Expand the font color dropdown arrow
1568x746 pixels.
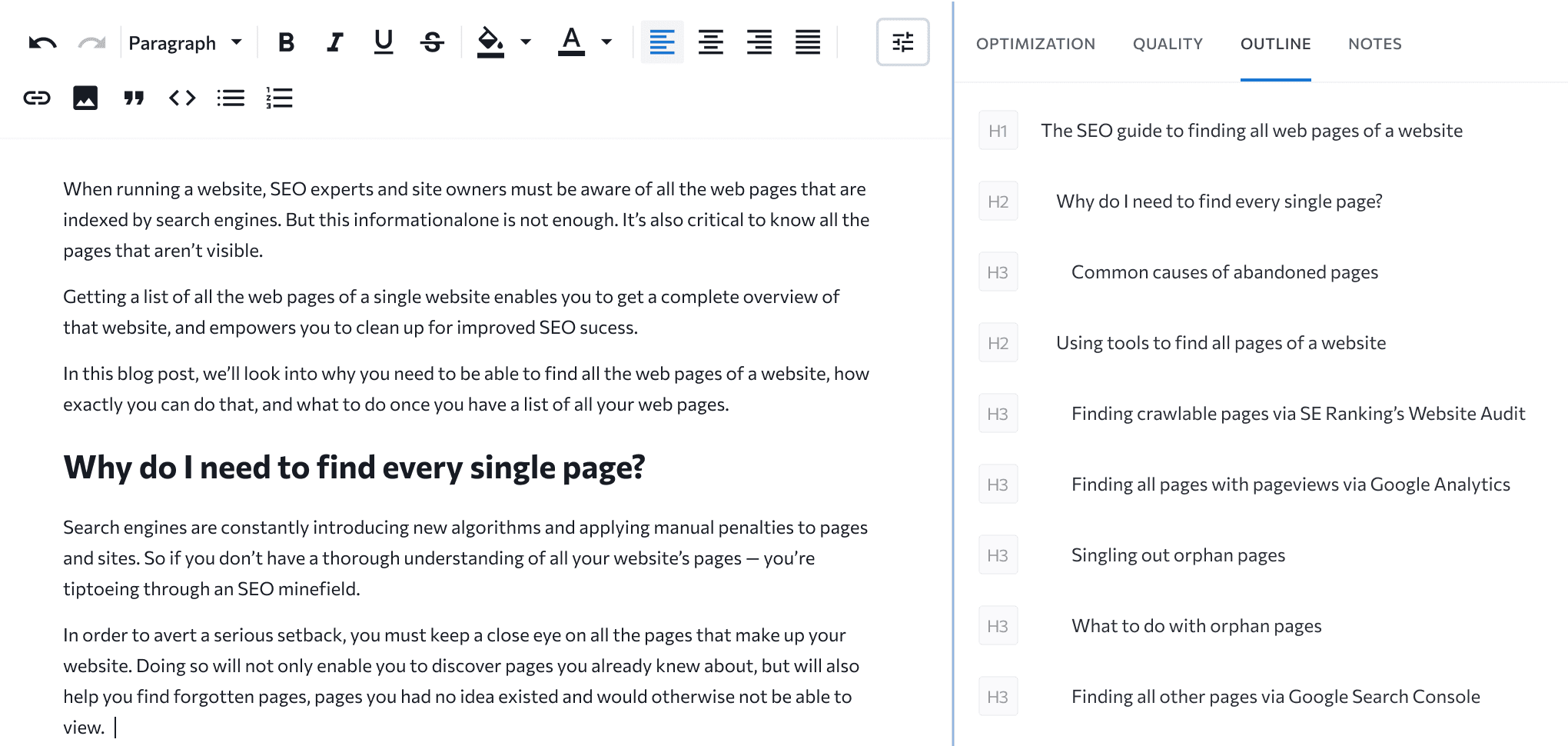(606, 42)
